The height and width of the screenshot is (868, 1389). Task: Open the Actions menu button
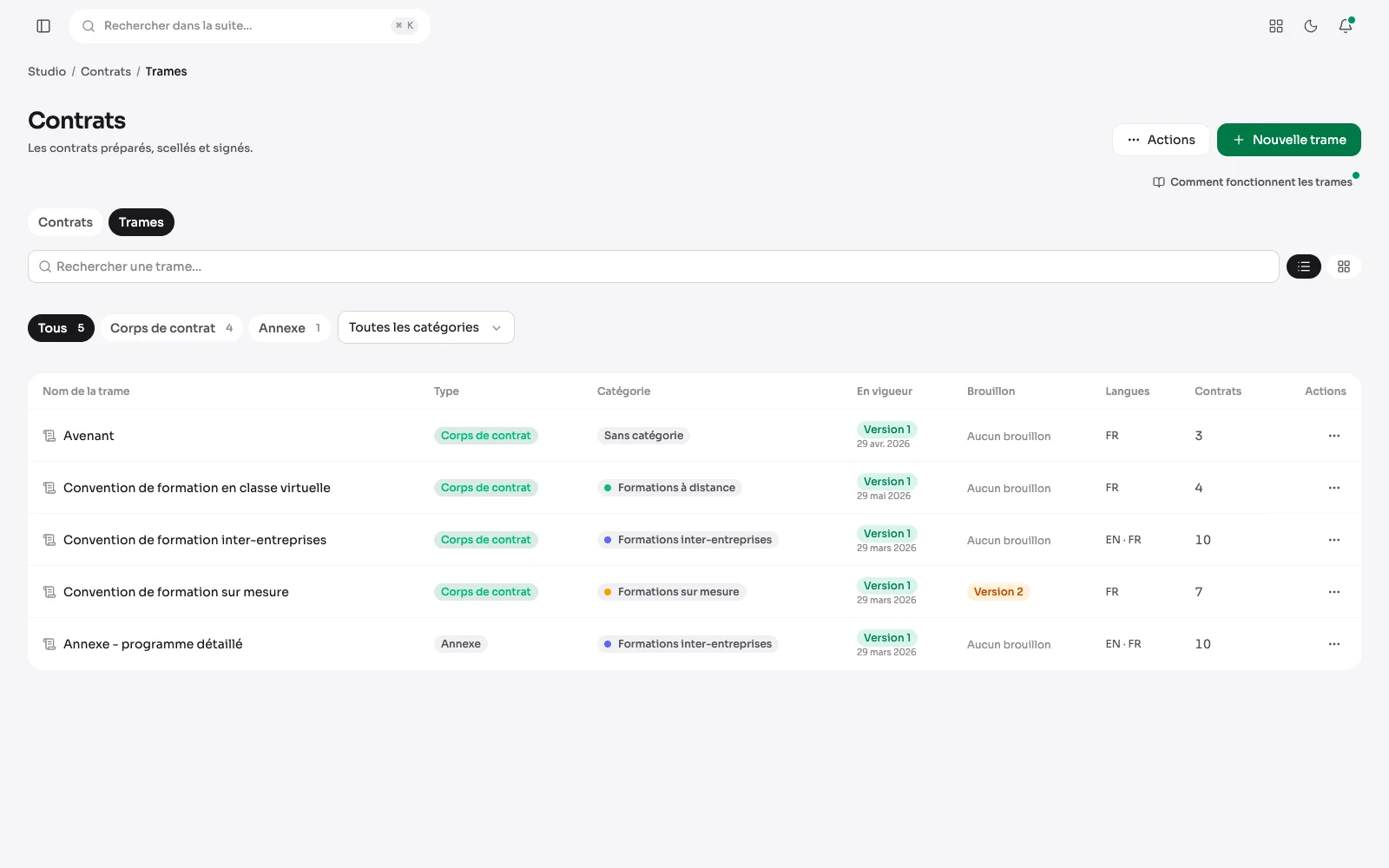[x=1161, y=140]
